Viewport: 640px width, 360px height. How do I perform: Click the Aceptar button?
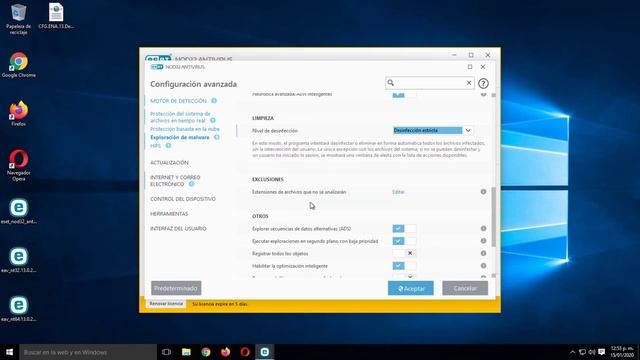coord(411,288)
